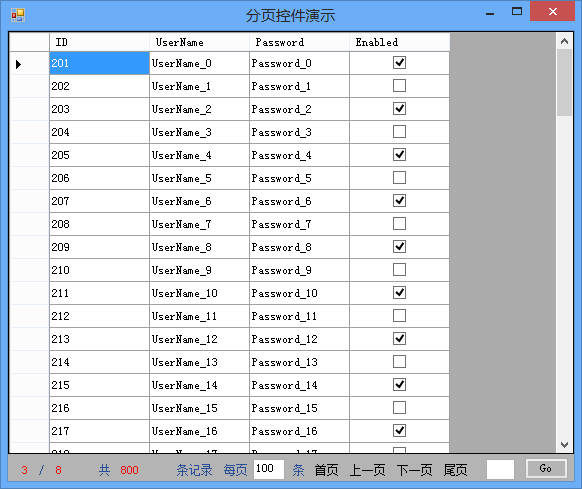Jump to last page 尾页
The width and height of the screenshot is (582, 489).
coord(455,470)
